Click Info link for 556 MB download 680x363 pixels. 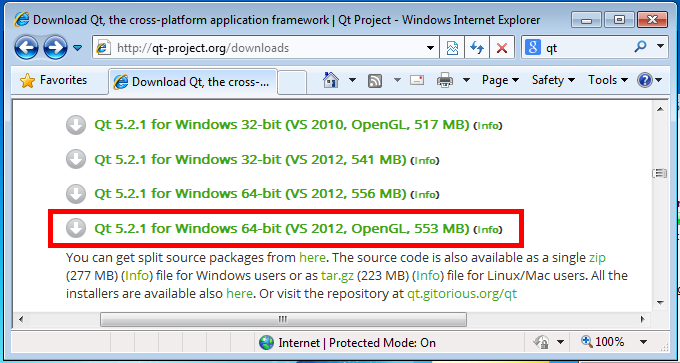(x=425, y=195)
